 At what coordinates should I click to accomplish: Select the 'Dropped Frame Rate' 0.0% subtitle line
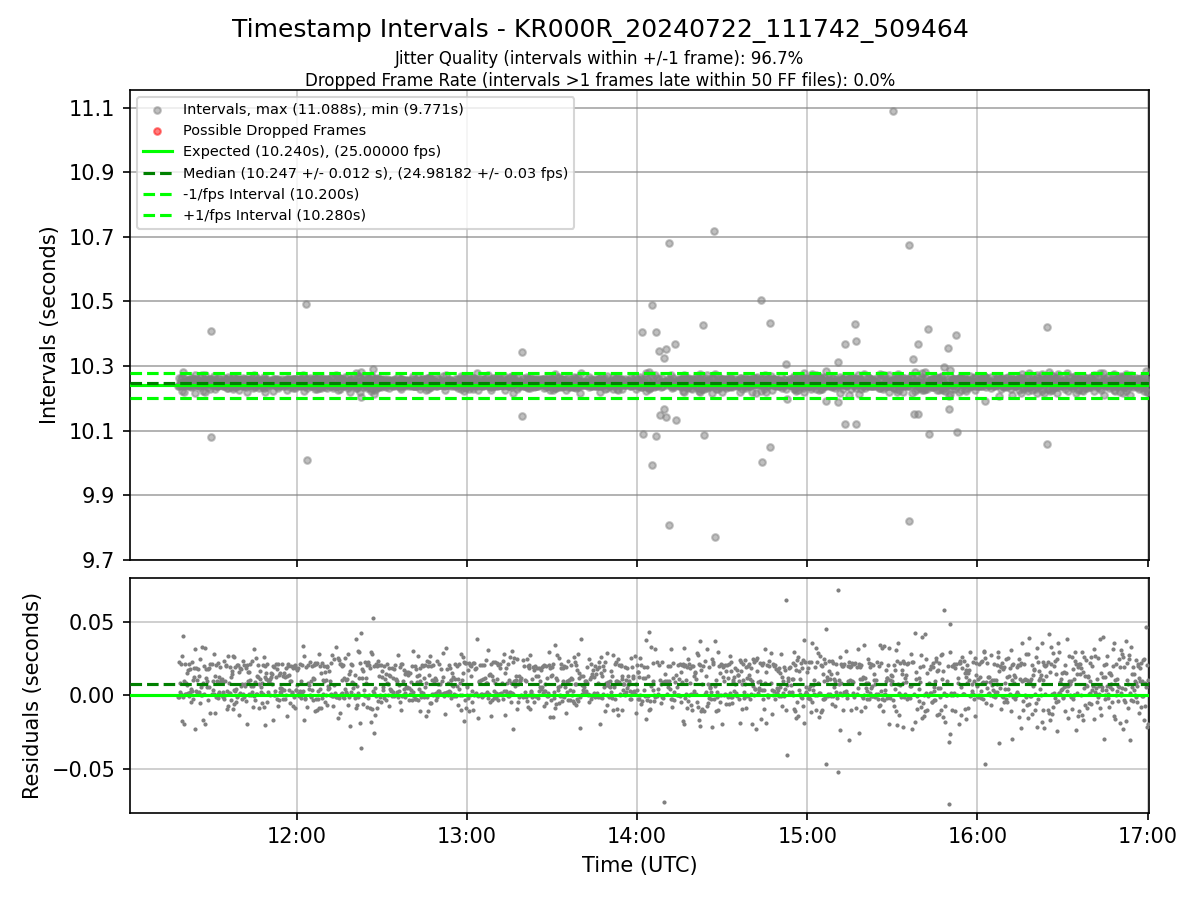point(600,80)
